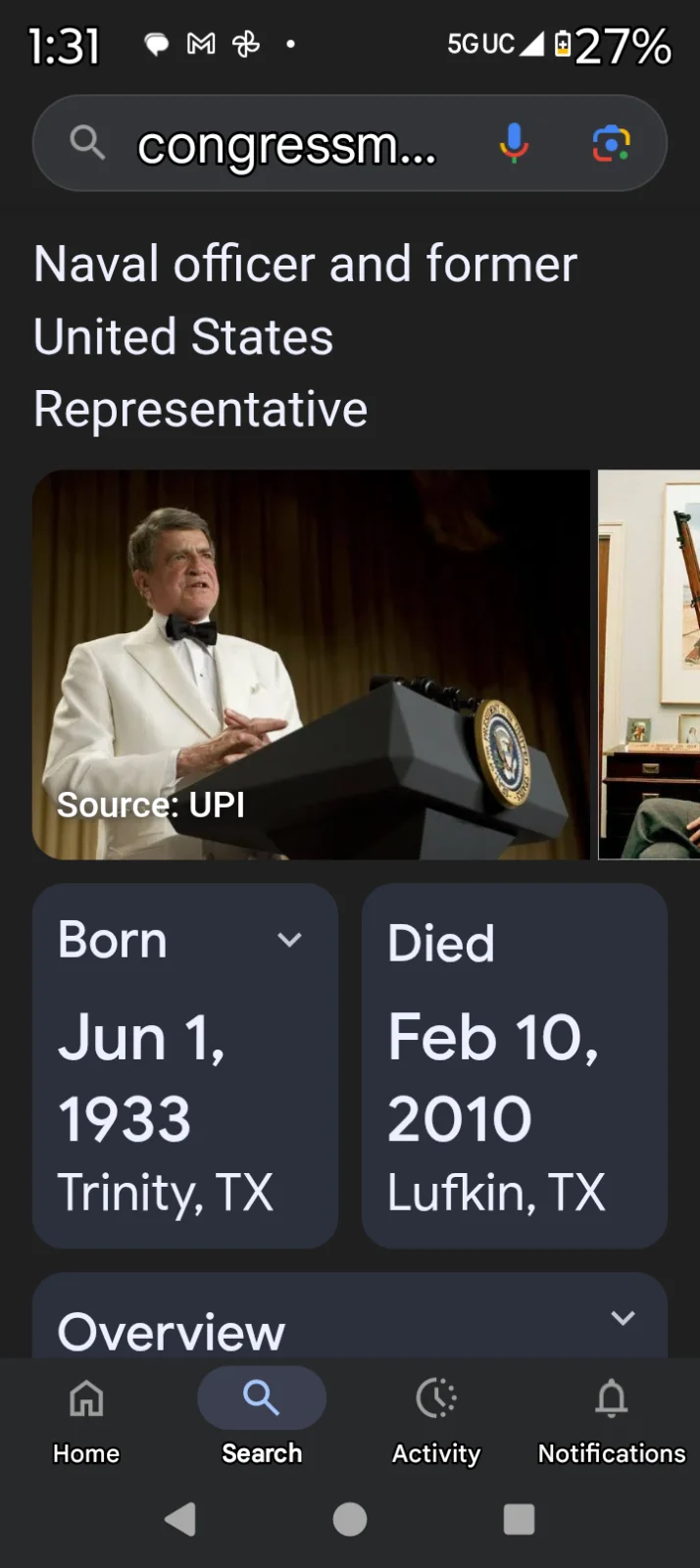This screenshot has height=1568, width=700.
Task: Tap the Gmail notification icon in status bar
Action: pyautogui.click(x=201, y=44)
